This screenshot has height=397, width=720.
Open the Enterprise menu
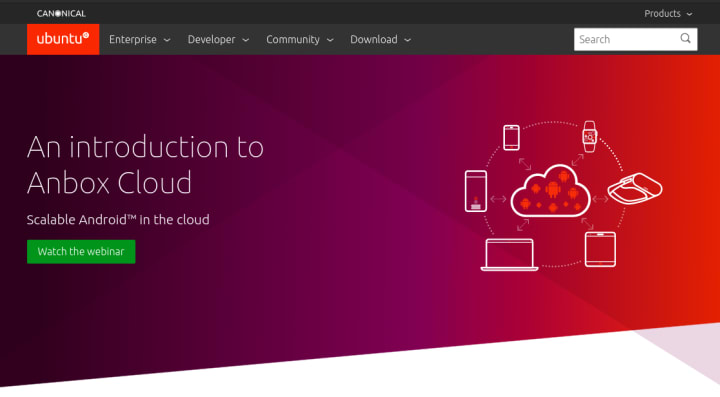[x=140, y=39]
